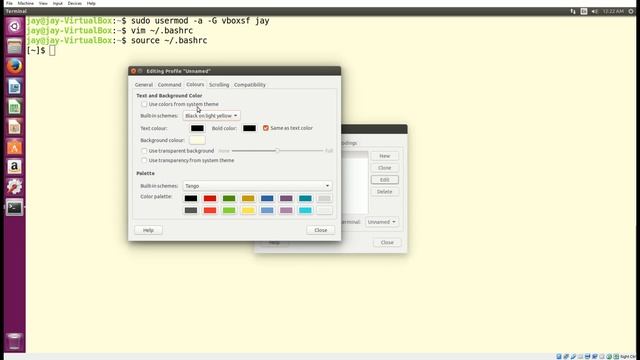The width and height of the screenshot is (640, 360).
Task: Choose the dark green palette swatch
Action: tap(229, 198)
